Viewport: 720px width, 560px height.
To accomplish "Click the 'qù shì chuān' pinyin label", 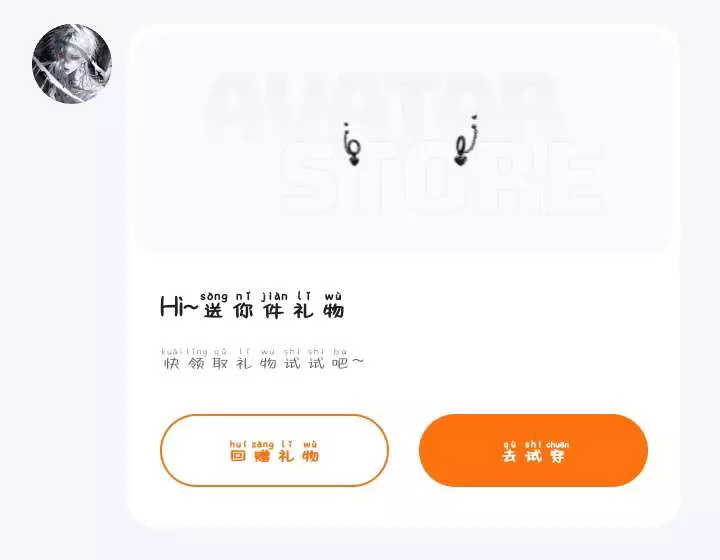I will (536, 444).
